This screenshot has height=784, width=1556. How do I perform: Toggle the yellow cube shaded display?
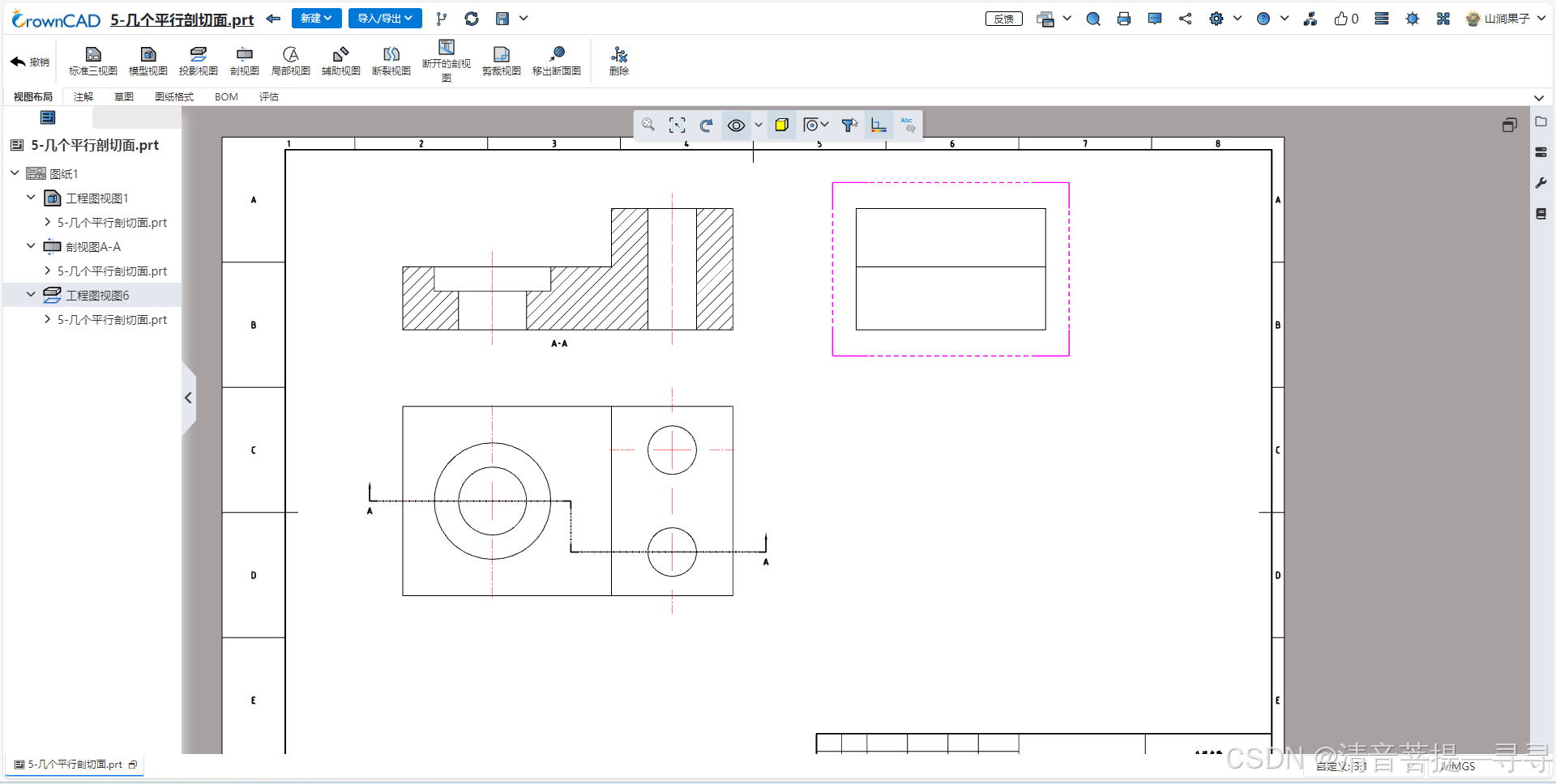pos(782,125)
